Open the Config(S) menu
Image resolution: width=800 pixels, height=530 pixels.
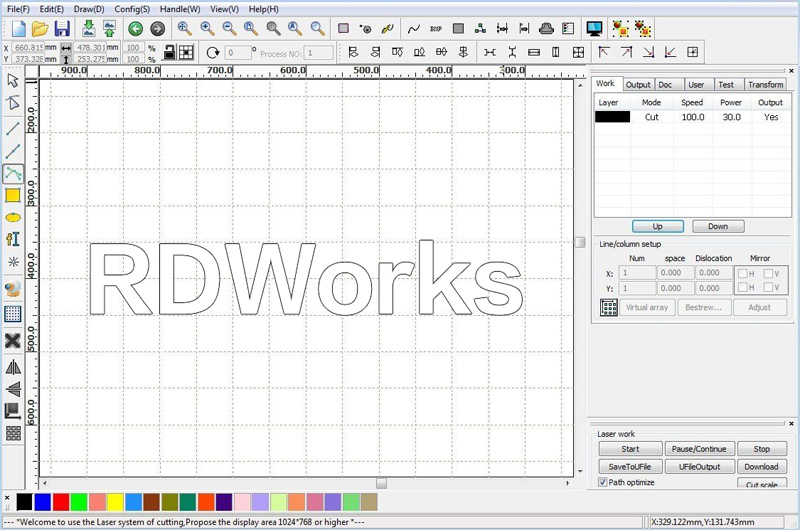tap(132, 8)
